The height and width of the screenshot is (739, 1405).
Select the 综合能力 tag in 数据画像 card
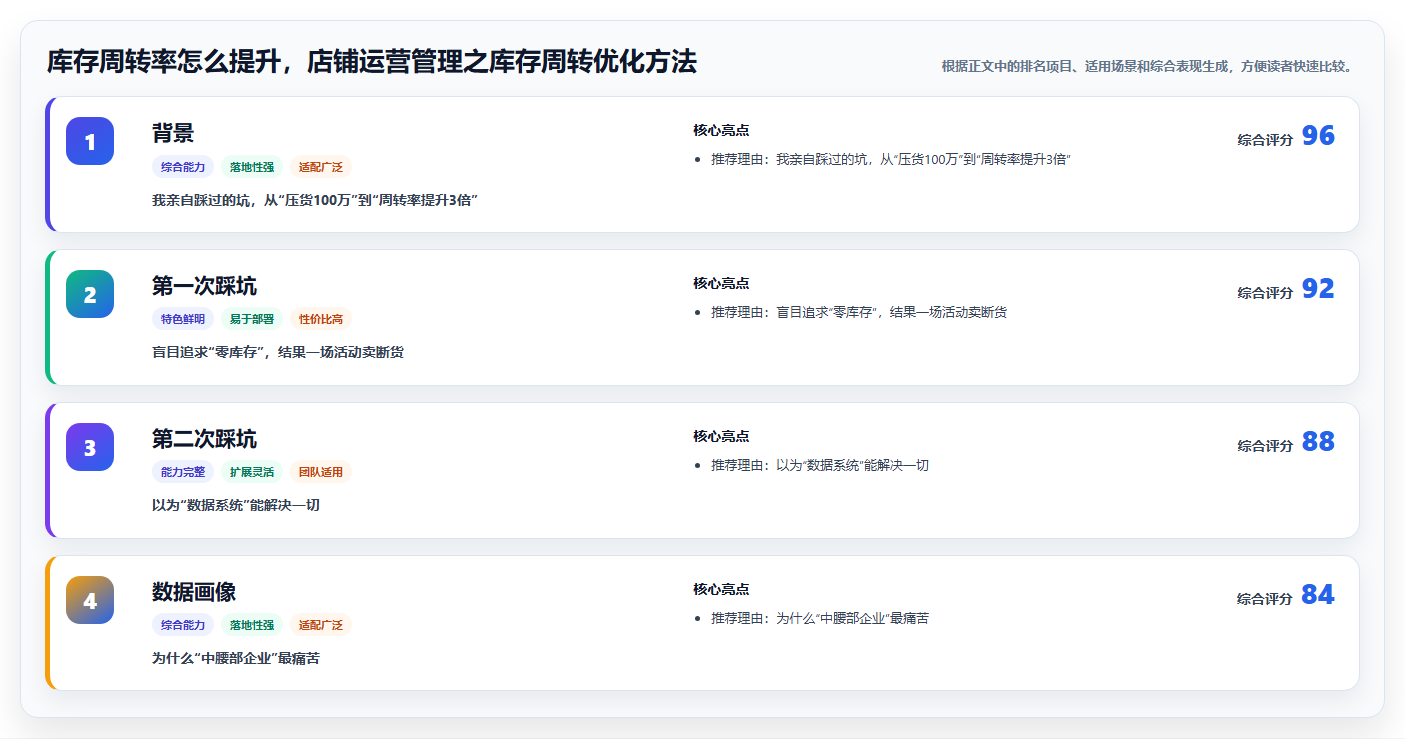click(x=183, y=625)
